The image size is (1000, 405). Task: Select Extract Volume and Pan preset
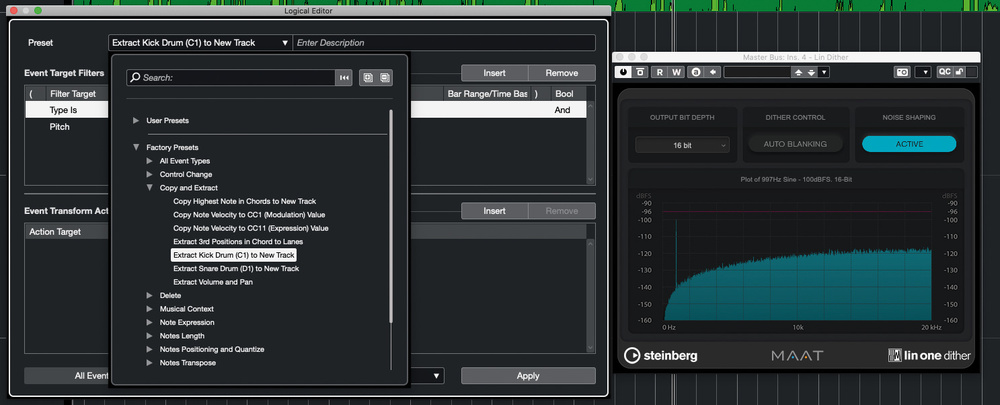pos(213,282)
